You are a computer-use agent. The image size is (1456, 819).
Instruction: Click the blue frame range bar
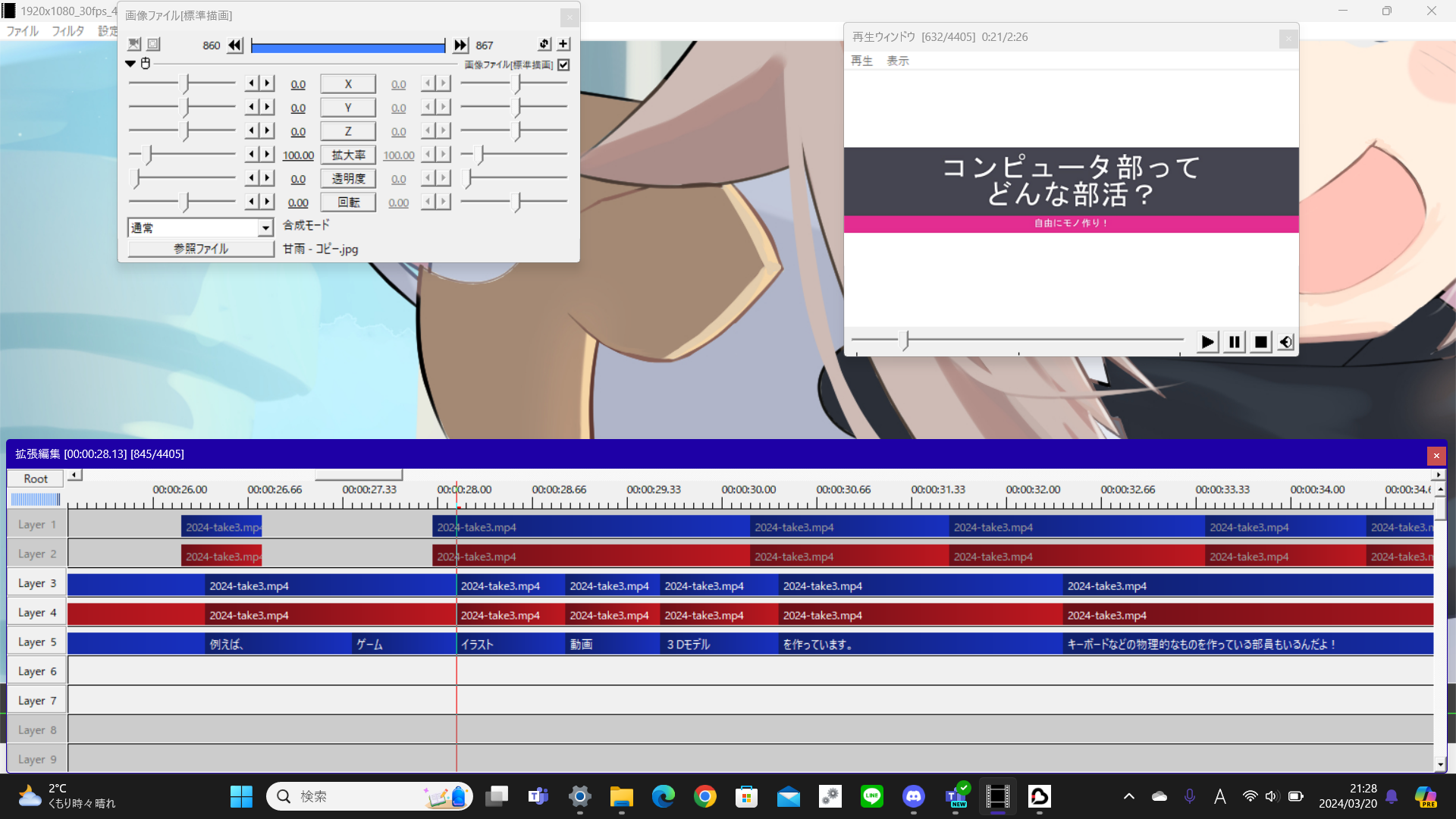click(x=348, y=47)
